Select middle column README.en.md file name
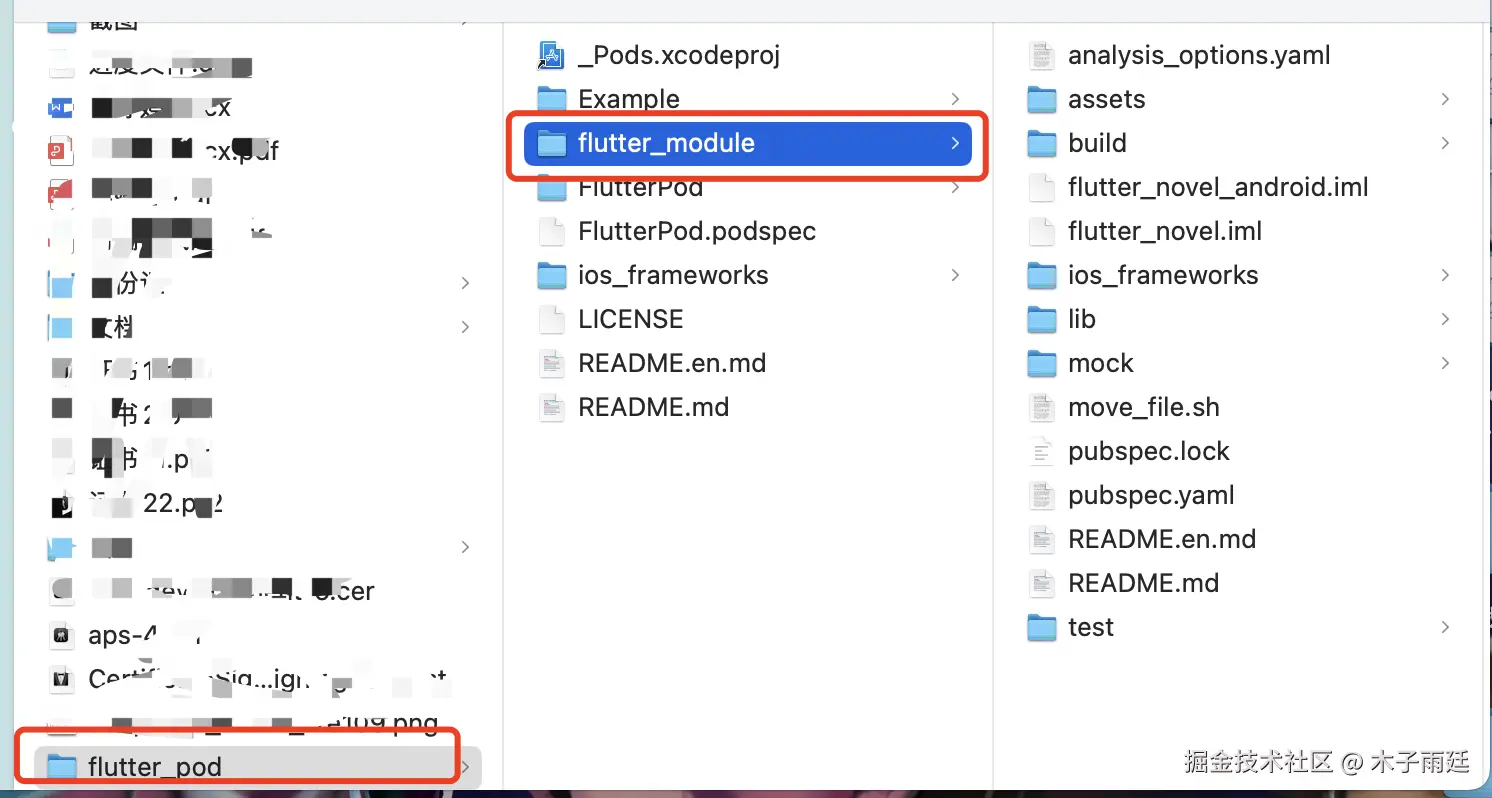This screenshot has height=798, width=1492. (x=672, y=363)
